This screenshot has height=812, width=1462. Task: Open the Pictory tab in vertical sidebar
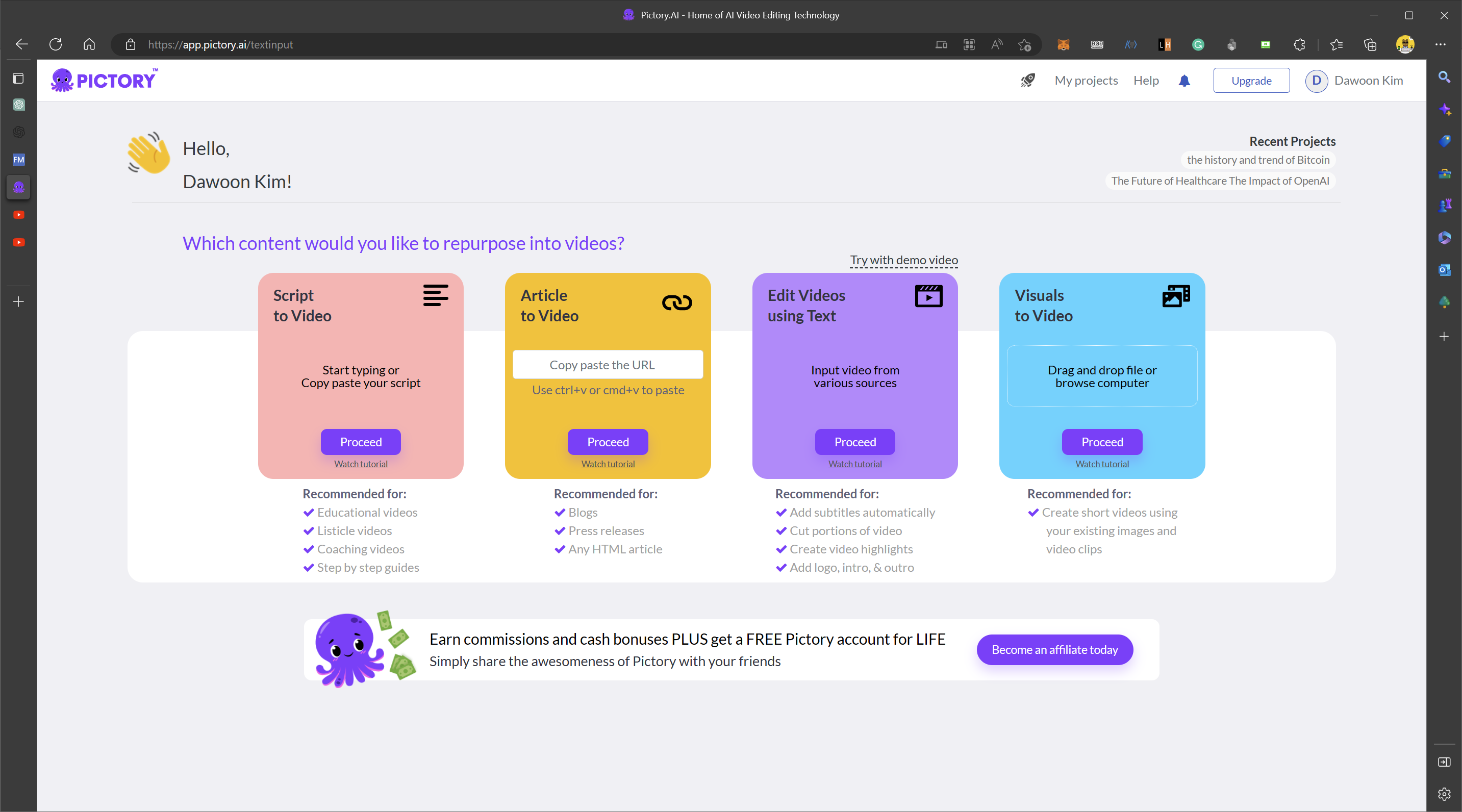click(x=19, y=187)
